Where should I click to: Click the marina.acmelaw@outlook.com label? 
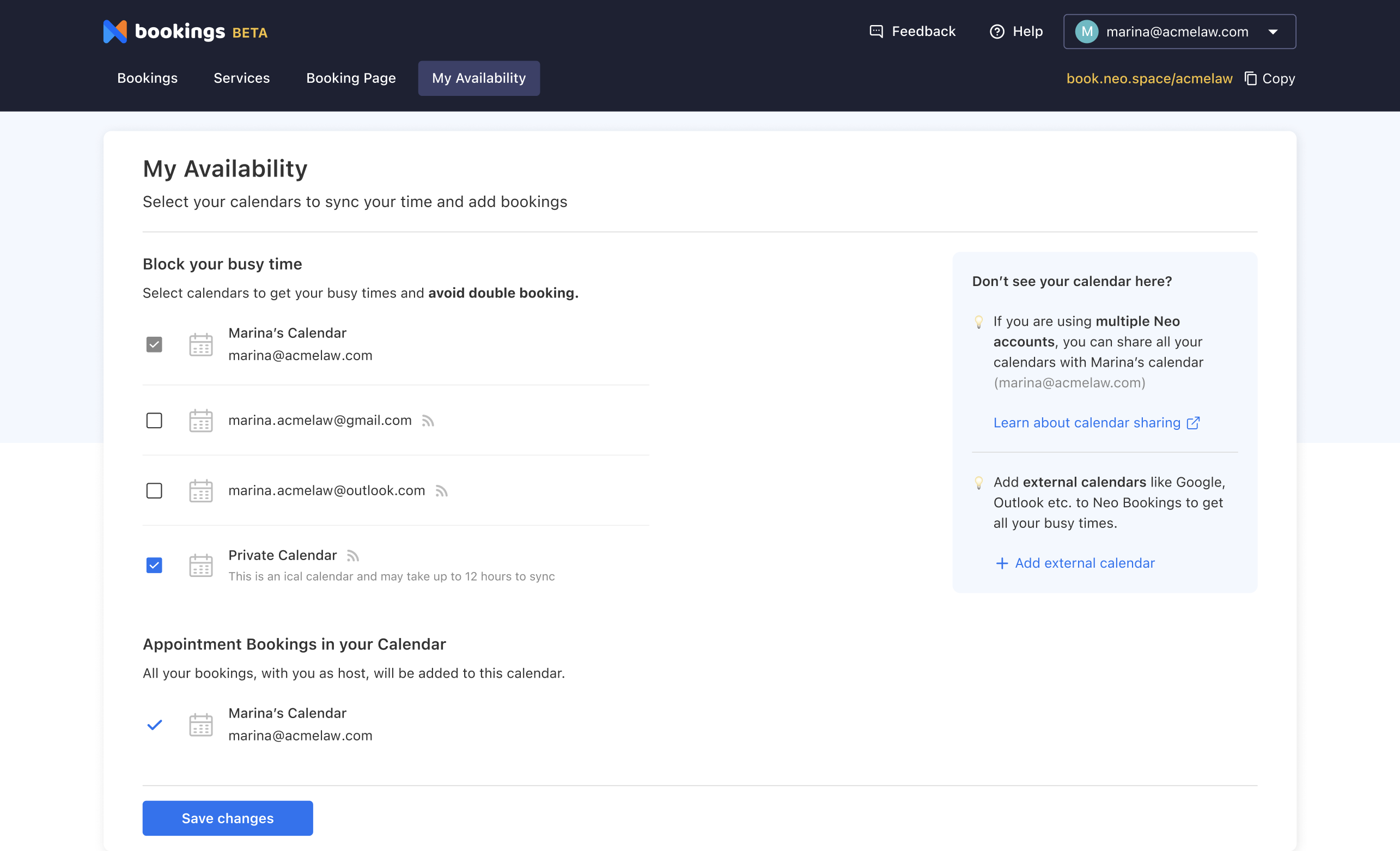[x=327, y=490]
